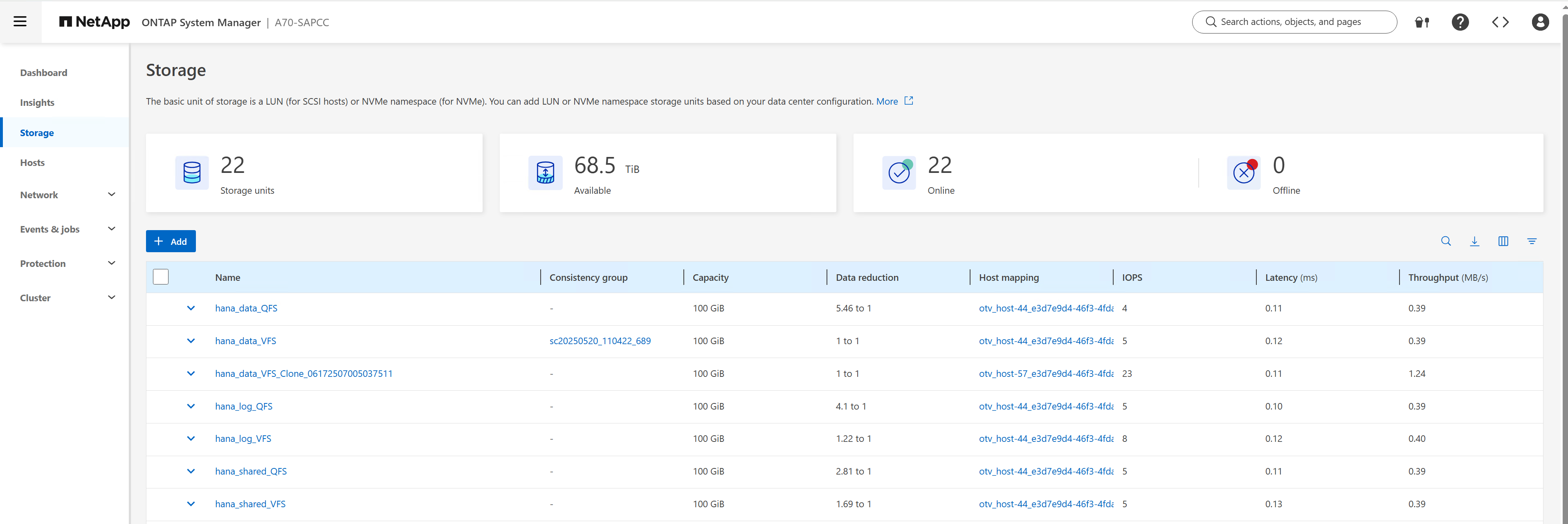The image size is (1568, 524).
Task: Download the storage units list
Action: click(1474, 241)
